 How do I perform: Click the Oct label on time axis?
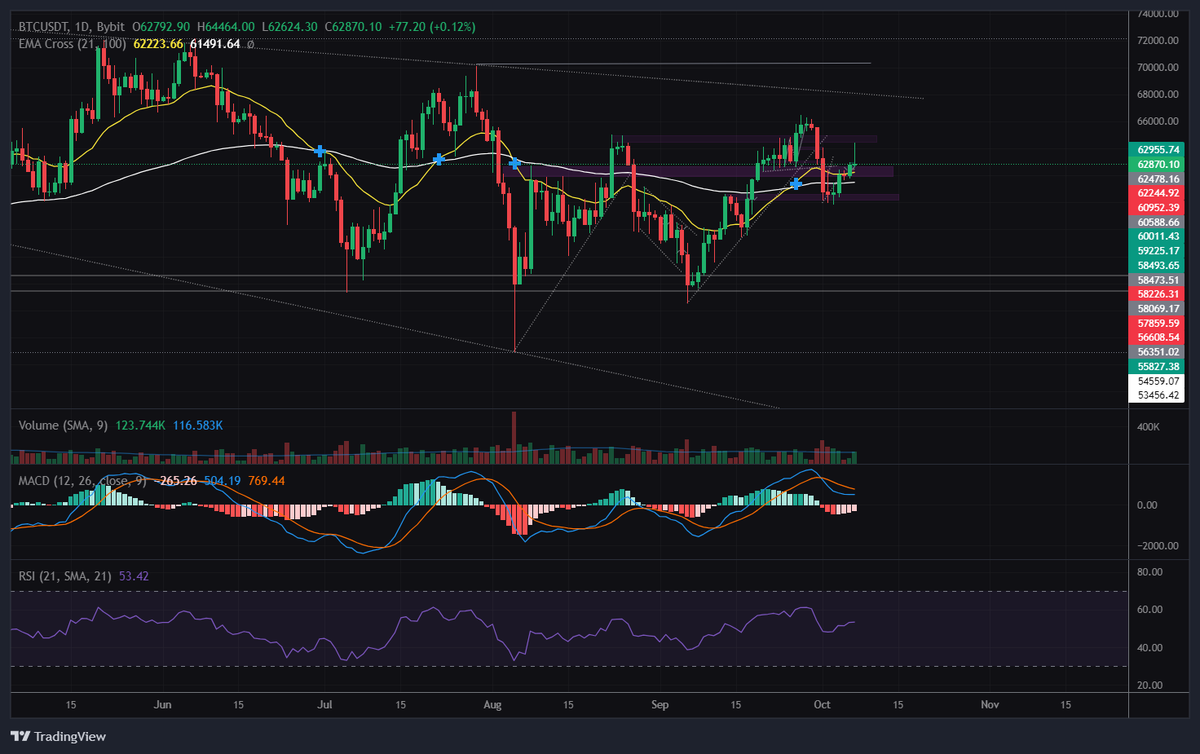(x=823, y=705)
